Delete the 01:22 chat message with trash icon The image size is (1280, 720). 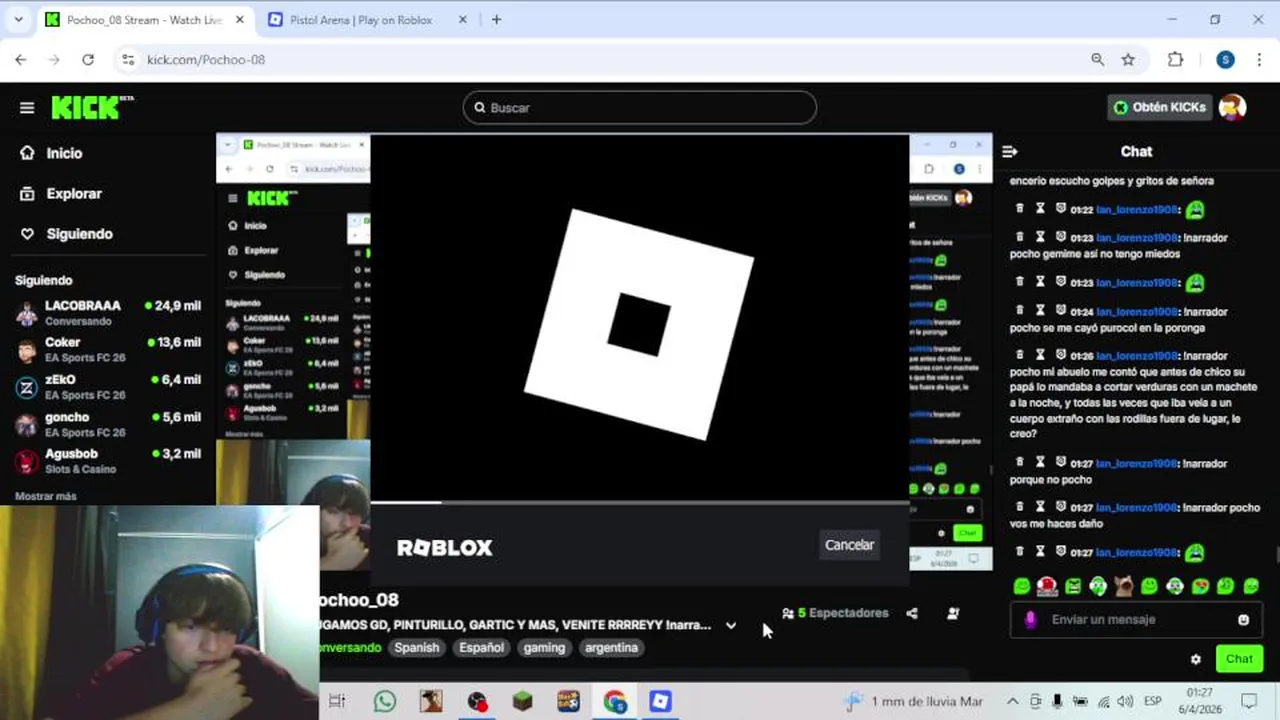coord(1020,209)
